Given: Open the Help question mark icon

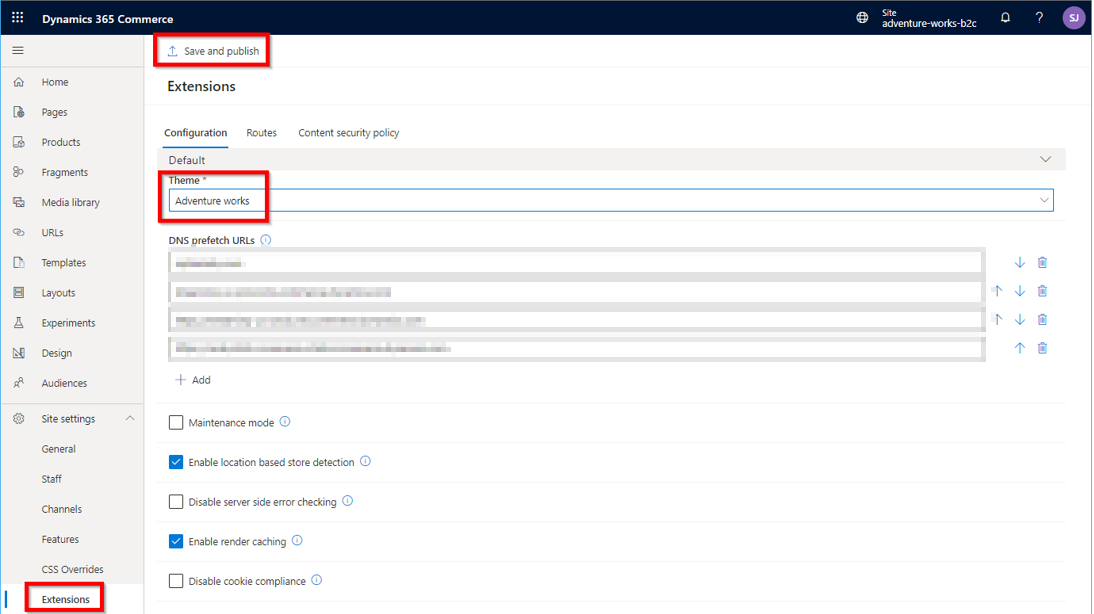Looking at the screenshot, I should pos(1038,17).
